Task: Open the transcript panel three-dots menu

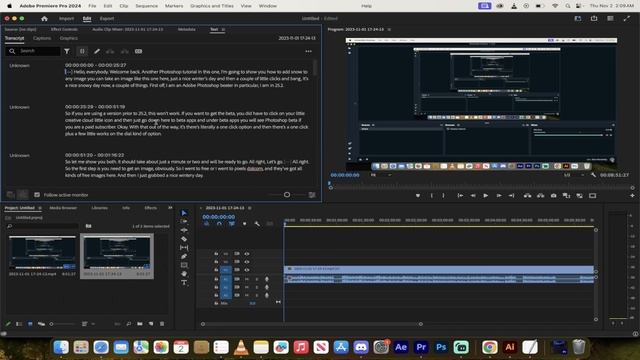Action: coord(309,51)
